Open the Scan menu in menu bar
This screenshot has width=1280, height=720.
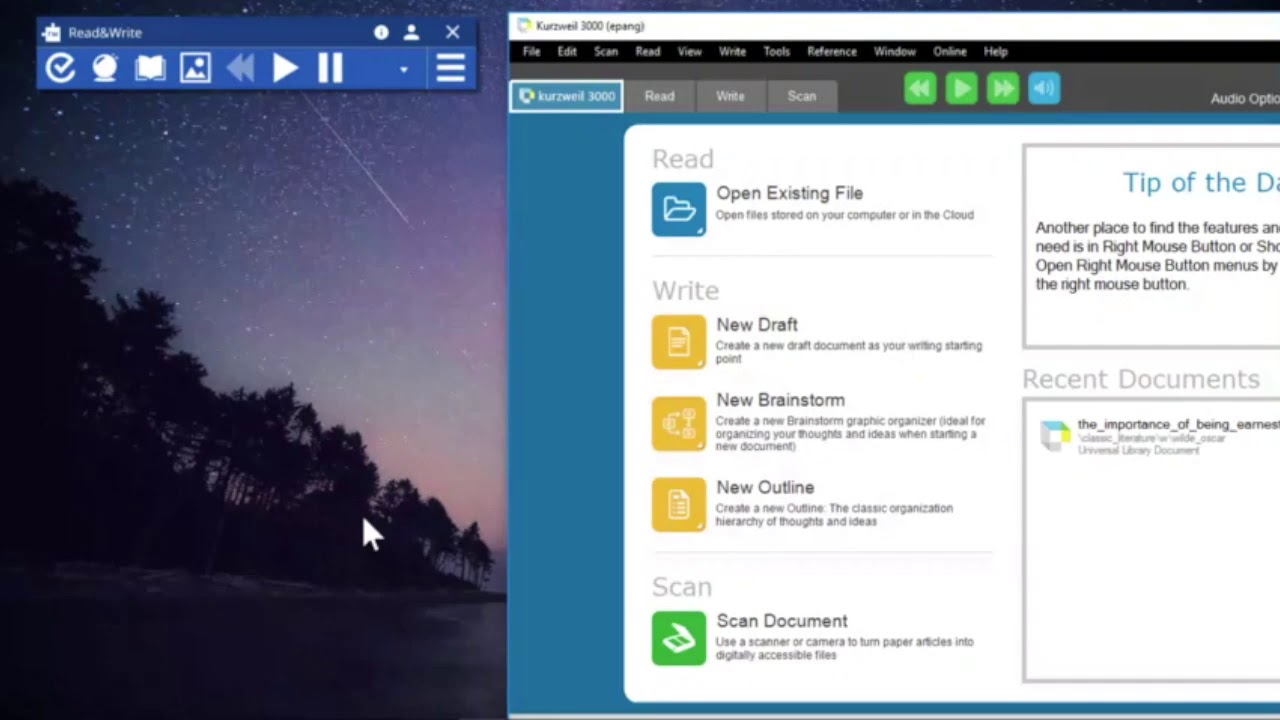point(606,51)
